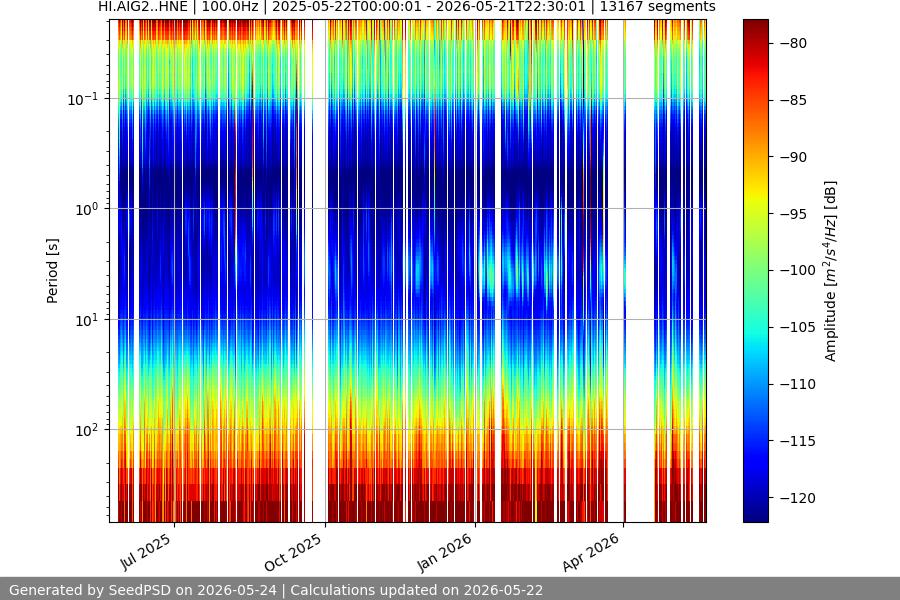Click the −90 colorbar tick label
900x600 pixels.
pos(793,157)
